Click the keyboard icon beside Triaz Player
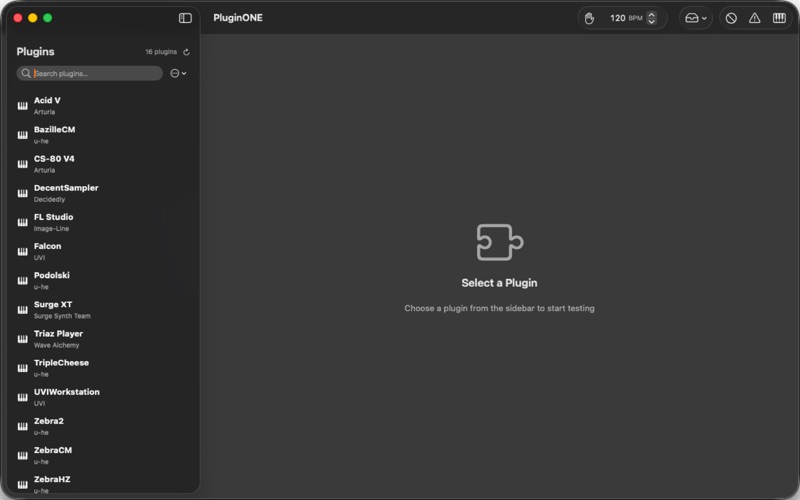The height and width of the screenshot is (500, 800). (x=22, y=338)
